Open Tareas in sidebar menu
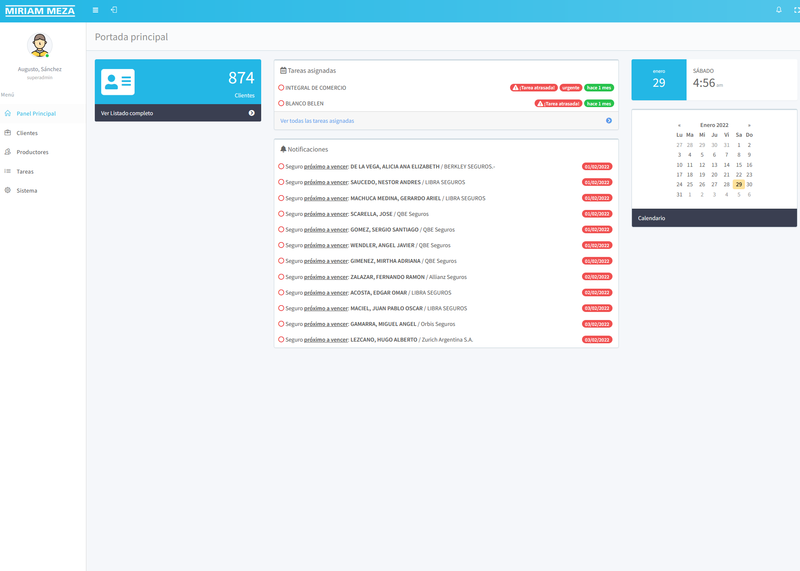Image resolution: width=800 pixels, height=571 pixels. pyautogui.click(x=25, y=171)
